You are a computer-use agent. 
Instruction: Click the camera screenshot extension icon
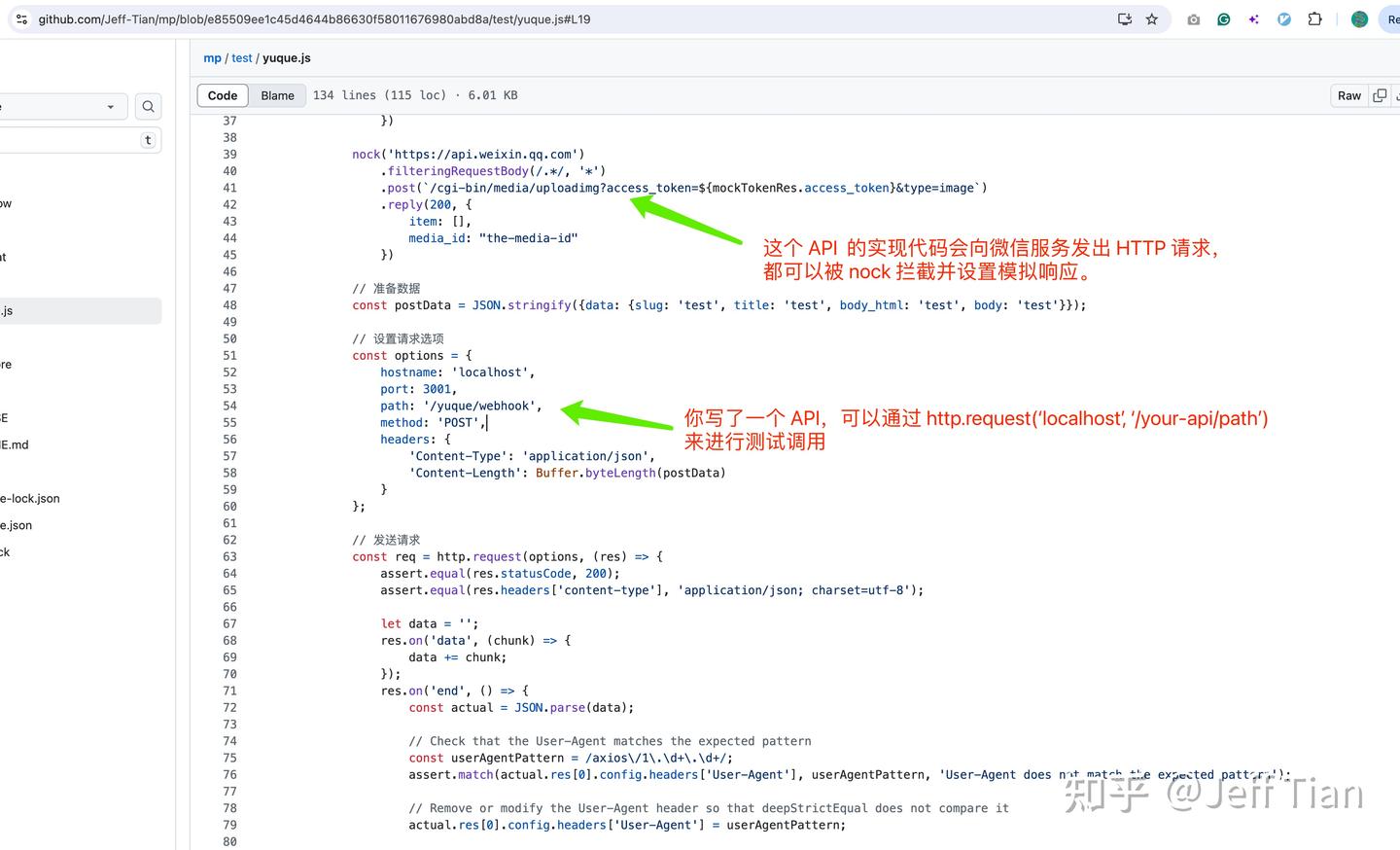[1193, 18]
